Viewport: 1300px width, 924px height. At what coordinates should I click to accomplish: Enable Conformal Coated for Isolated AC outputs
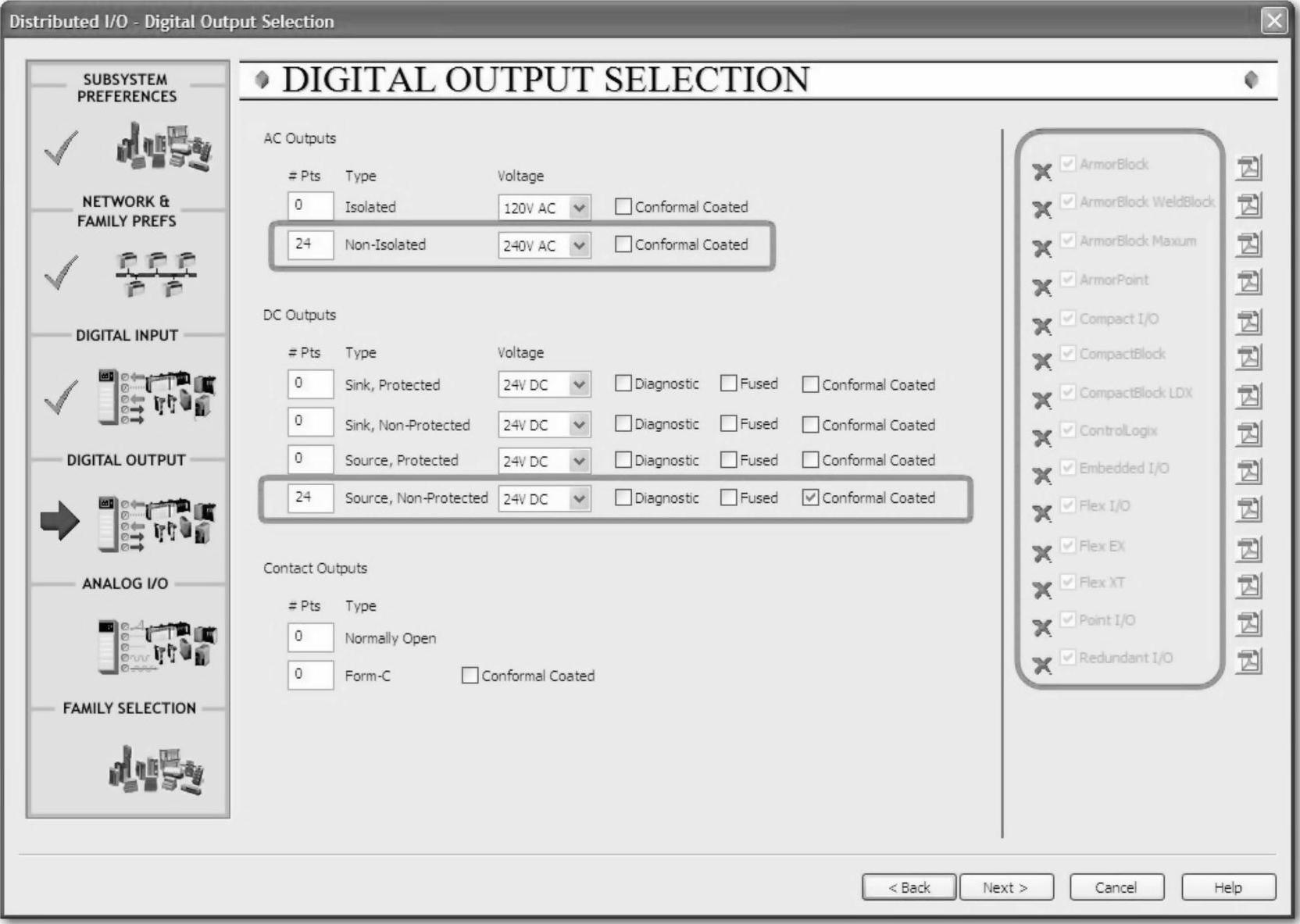pos(623,206)
